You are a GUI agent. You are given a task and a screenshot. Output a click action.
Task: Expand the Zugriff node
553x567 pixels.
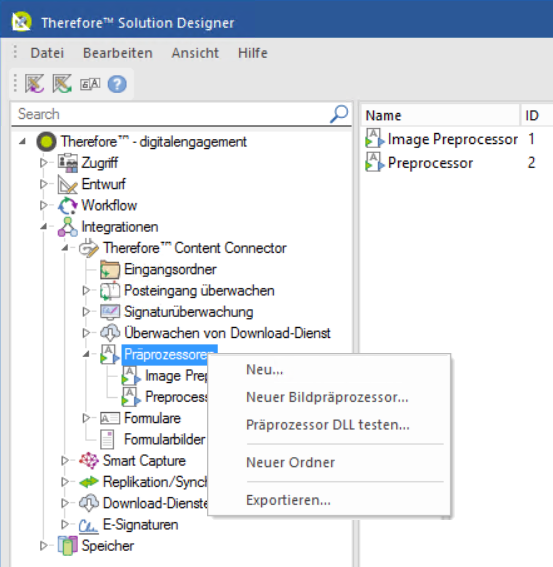click(x=43, y=163)
